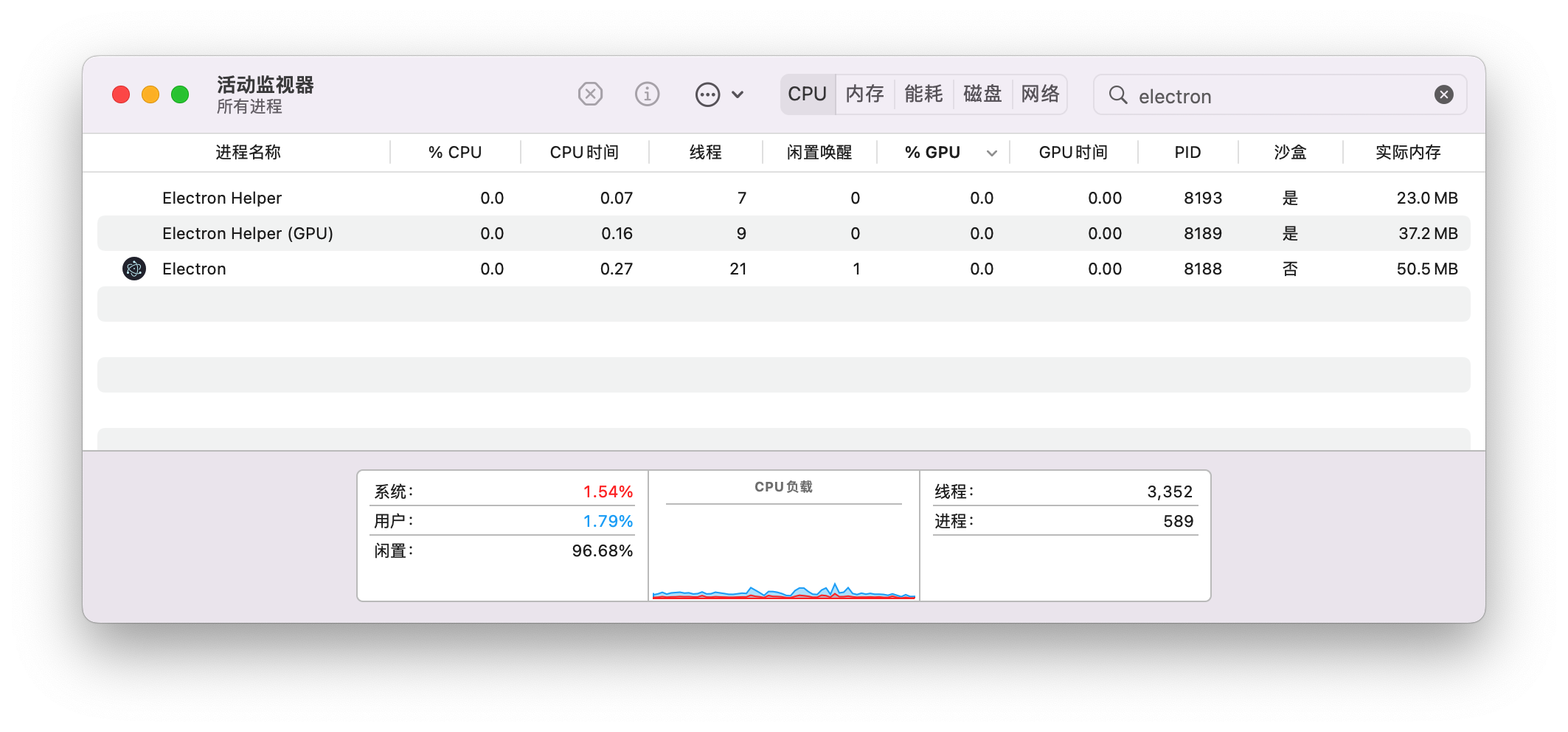Click the 活动监视器 window title
This screenshot has width=1568, height=732.
[x=266, y=85]
